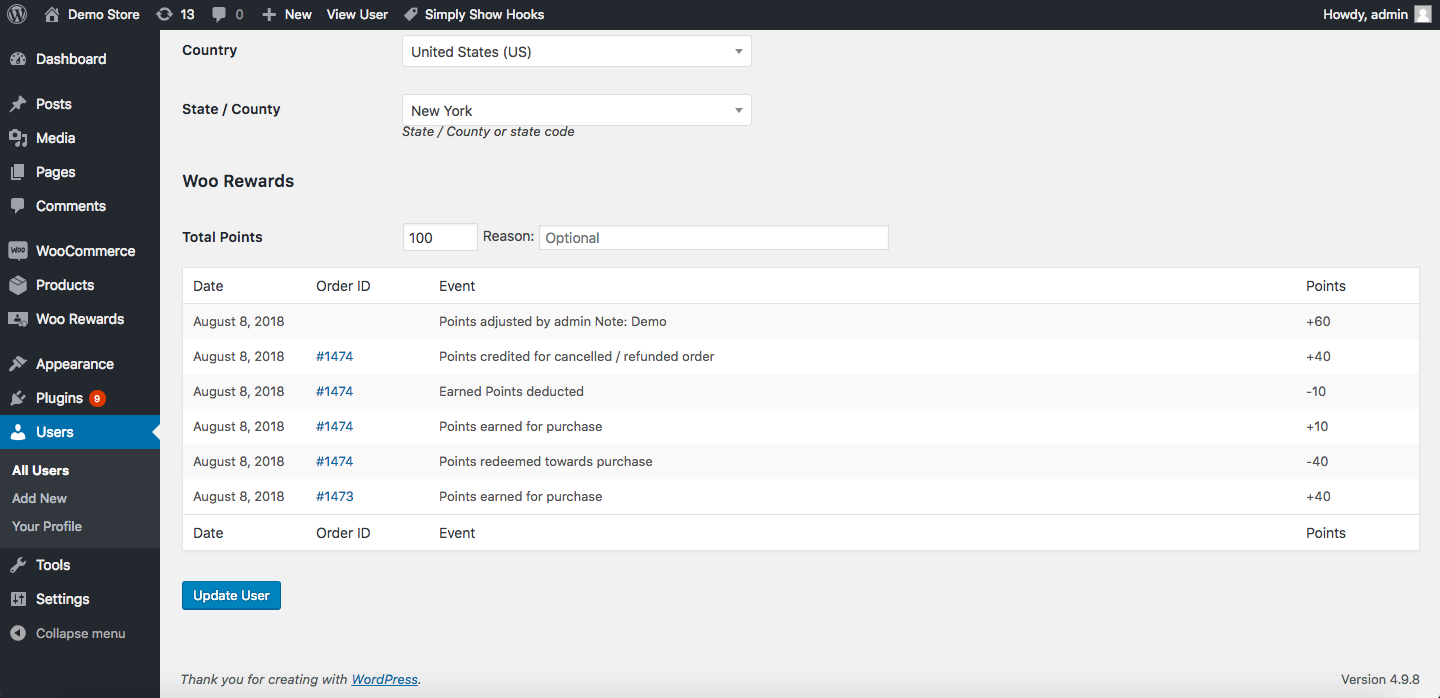The image size is (1440, 698).
Task: Click the top Points column header
Action: click(x=1326, y=286)
